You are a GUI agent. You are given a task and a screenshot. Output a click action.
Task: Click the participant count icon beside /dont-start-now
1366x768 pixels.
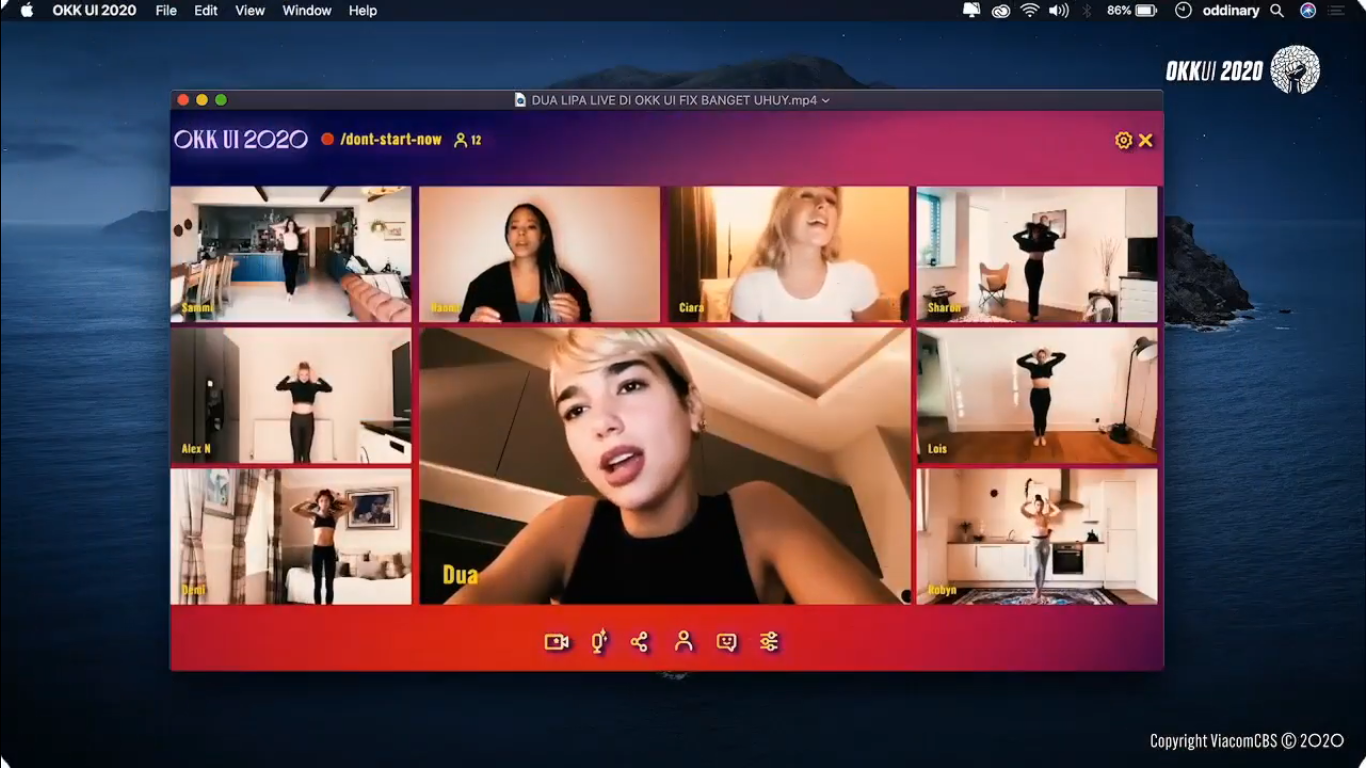click(461, 141)
